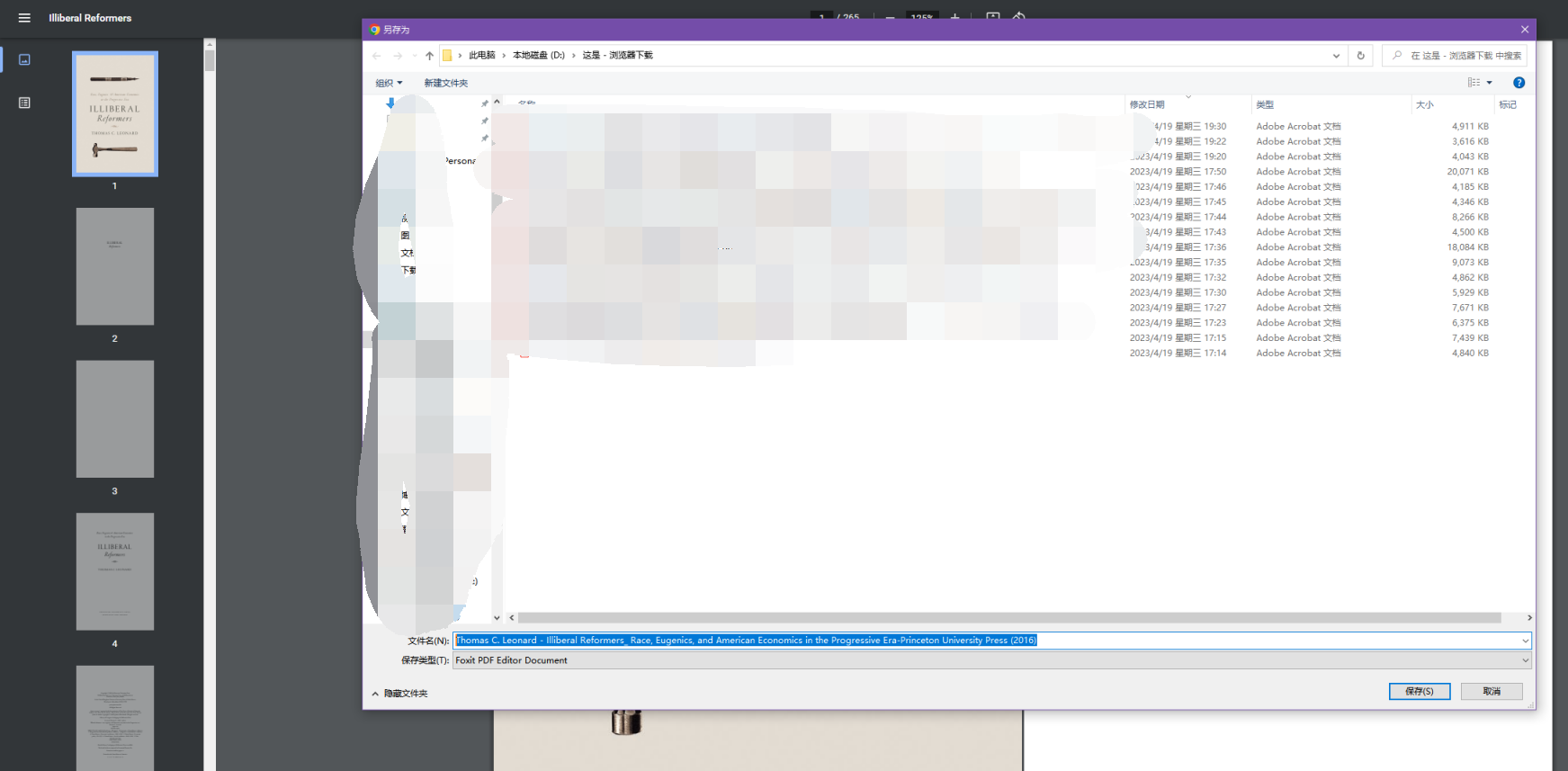Click the 保存(S) button

[1420, 691]
